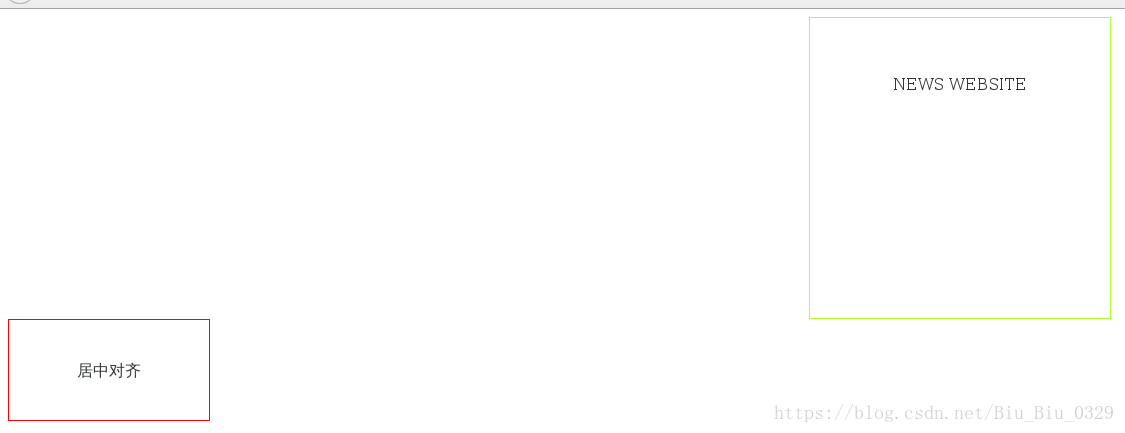Click the character 居 in red box
The image size is (1125, 433).
[x=85, y=371]
